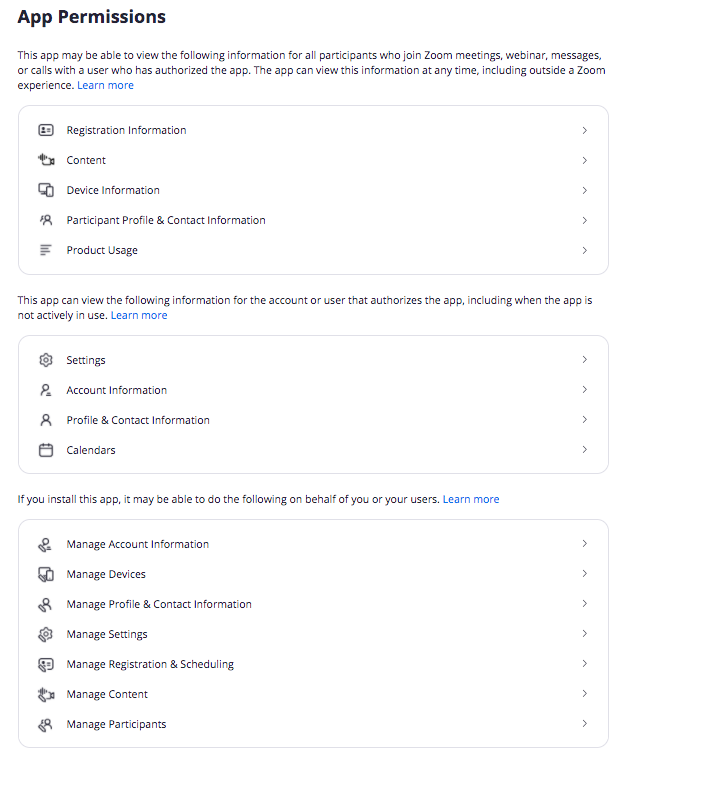Open Learn more link after 'actively in use'

tap(139, 315)
